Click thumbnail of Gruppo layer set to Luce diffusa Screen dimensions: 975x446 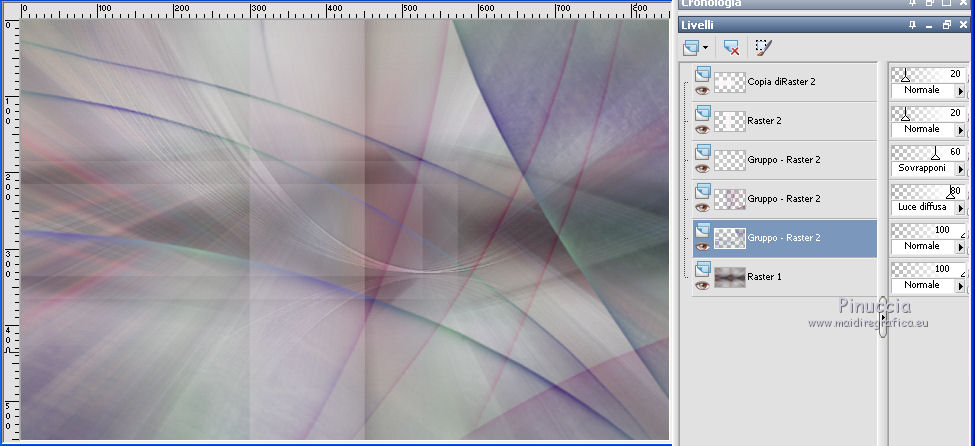click(x=729, y=200)
